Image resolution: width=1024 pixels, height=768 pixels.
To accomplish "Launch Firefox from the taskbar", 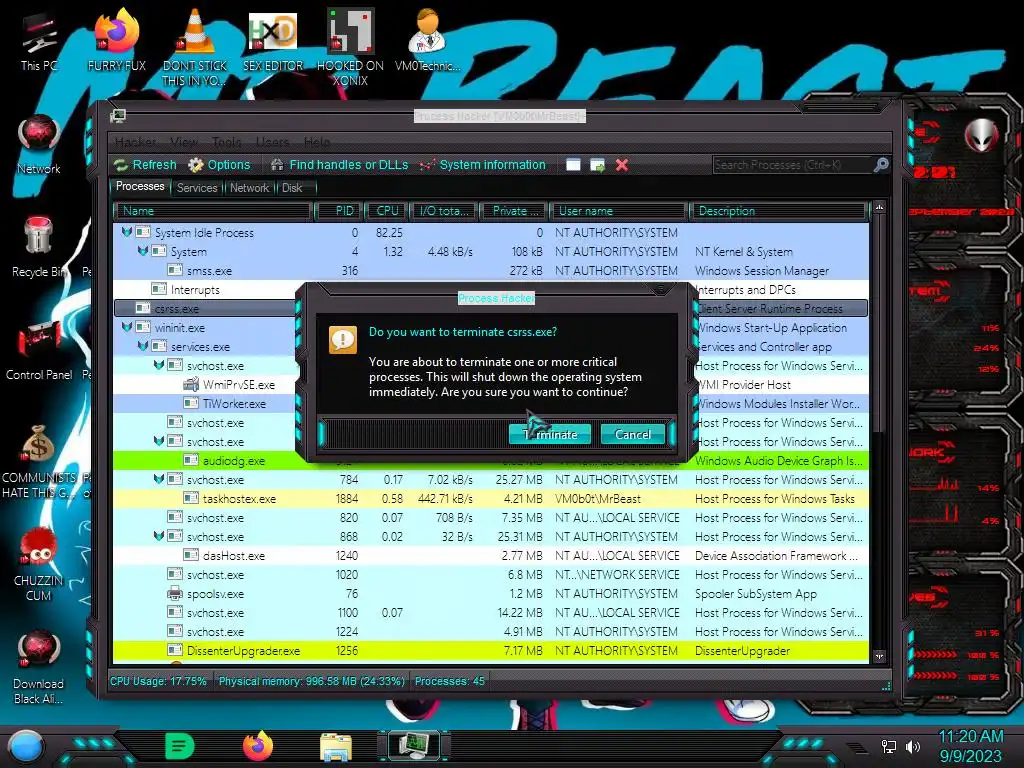I will 258,746.
